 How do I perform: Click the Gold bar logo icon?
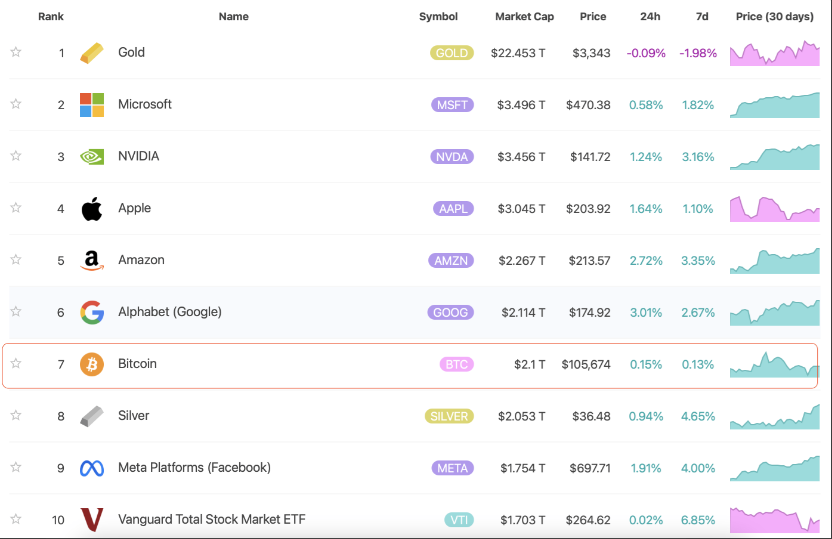pos(92,53)
